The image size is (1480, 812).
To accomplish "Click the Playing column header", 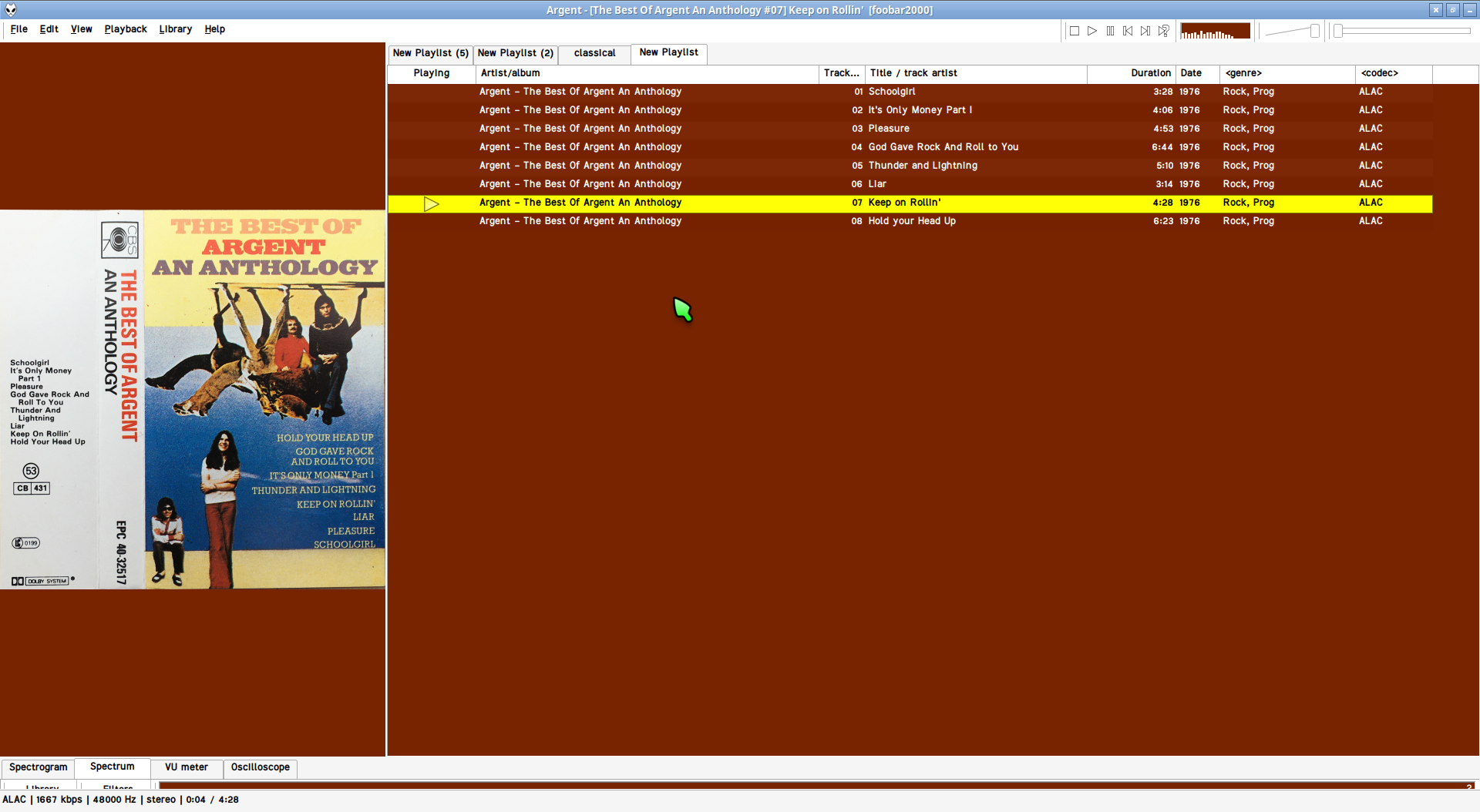I will coord(432,73).
